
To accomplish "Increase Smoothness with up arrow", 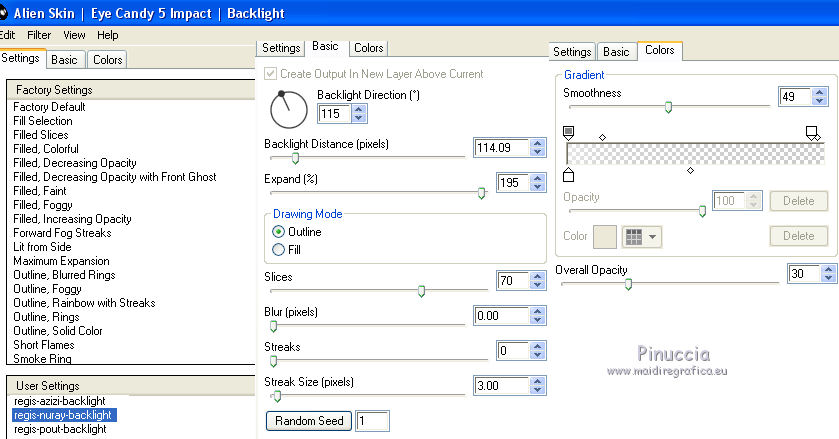I will click(x=819, y=92).
